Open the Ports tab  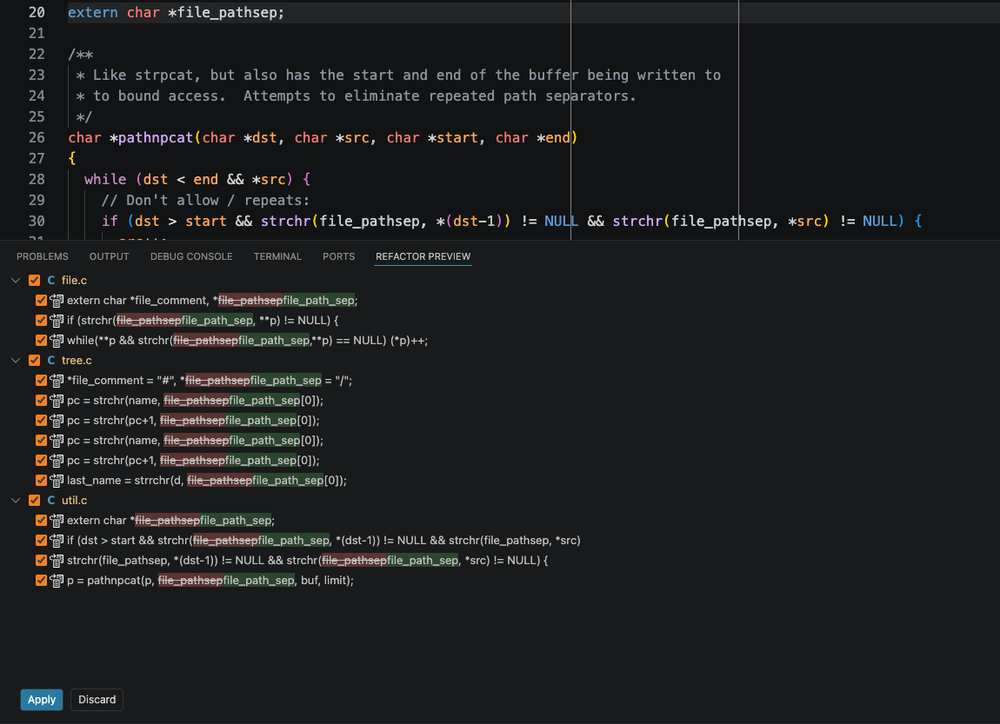tap(339, 256)
